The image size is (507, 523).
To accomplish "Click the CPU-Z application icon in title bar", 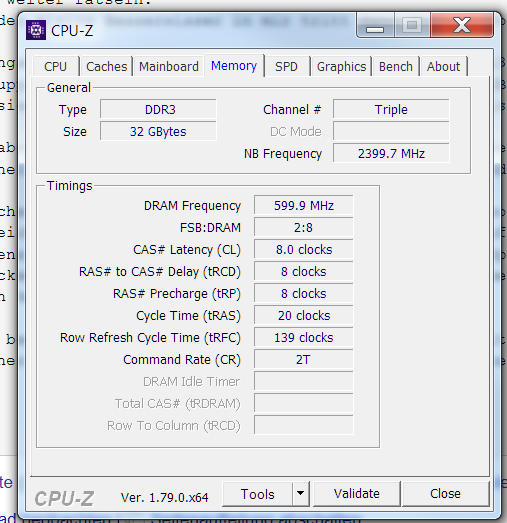I will pos(36,30).
